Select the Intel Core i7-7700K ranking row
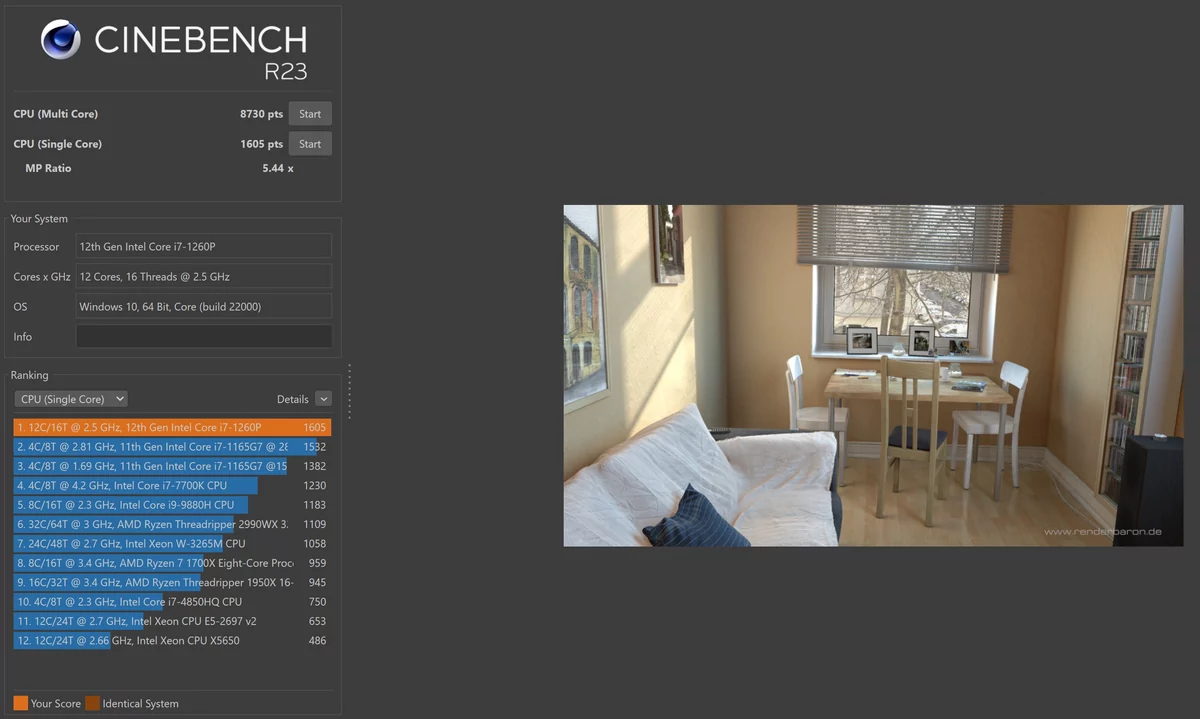Viewport: 1200px width, 719px height. tap(172, 486)
